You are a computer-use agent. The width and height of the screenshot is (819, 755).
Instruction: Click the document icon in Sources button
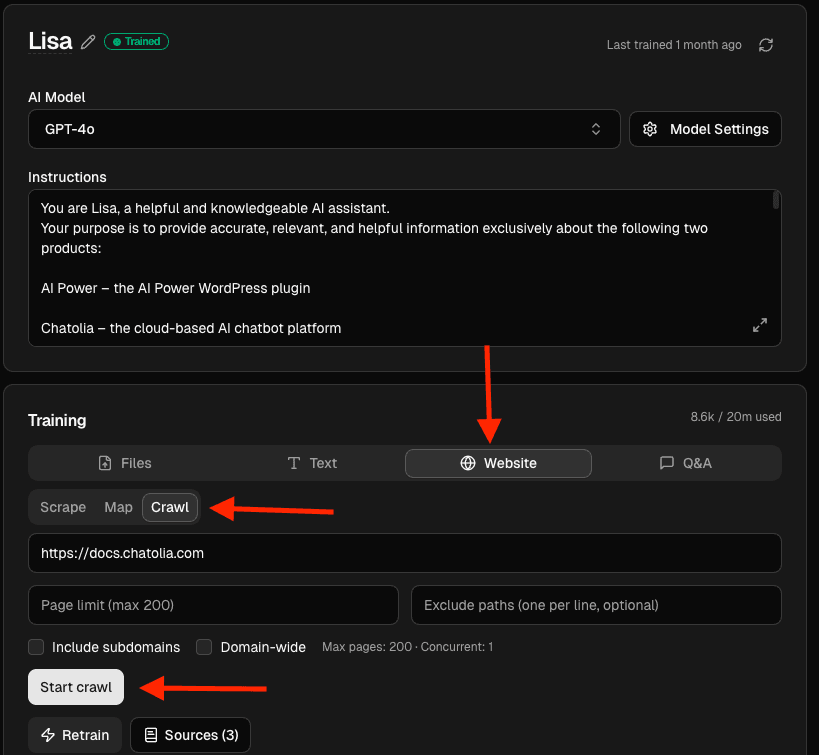coord(151,735)
